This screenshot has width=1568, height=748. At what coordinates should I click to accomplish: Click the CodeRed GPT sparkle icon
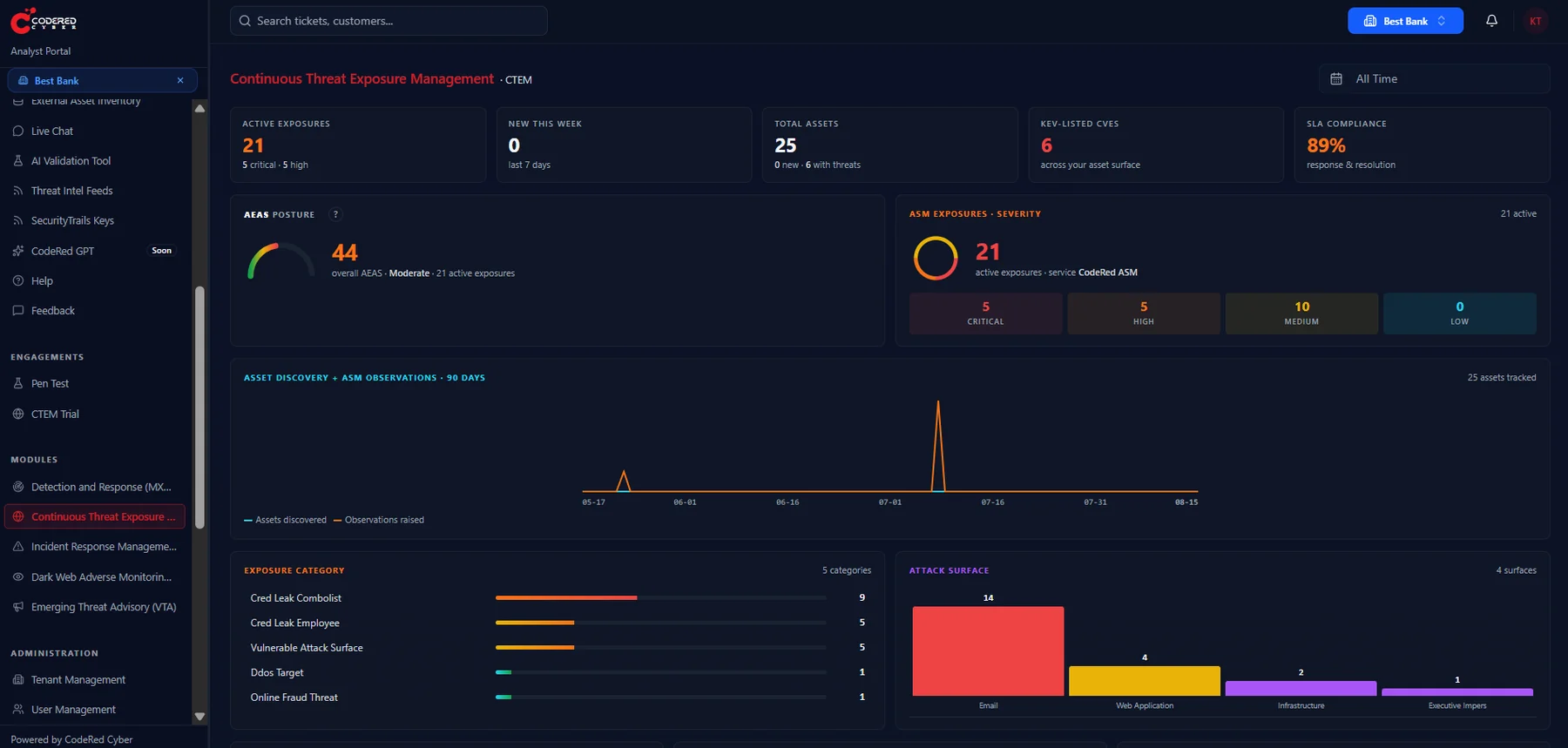(x=18, y=251)
